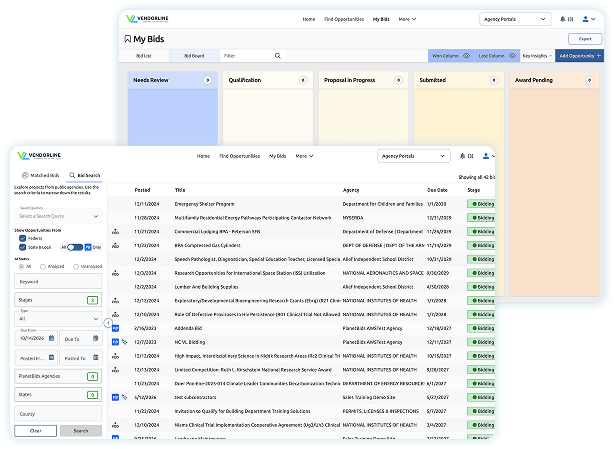Click federal icon on Commercial Lodging BPA row

pyautogui.click(x=115, y=232)
